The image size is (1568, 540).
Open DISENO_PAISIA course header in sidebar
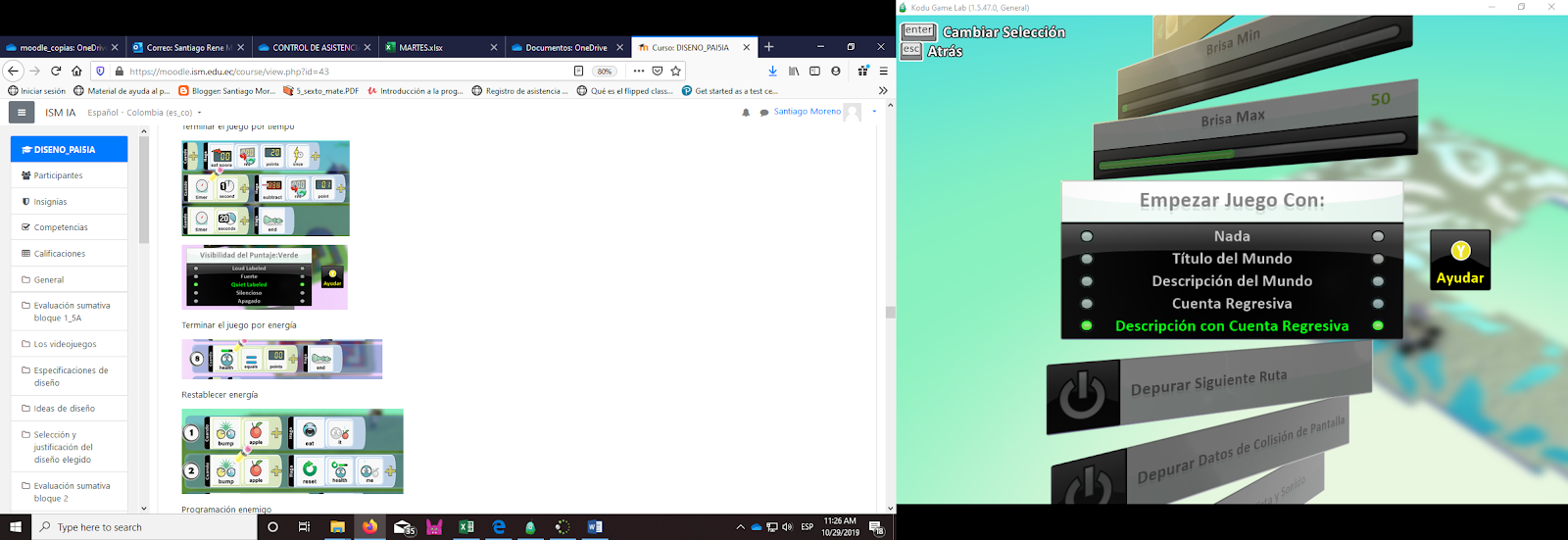(69, 149)
